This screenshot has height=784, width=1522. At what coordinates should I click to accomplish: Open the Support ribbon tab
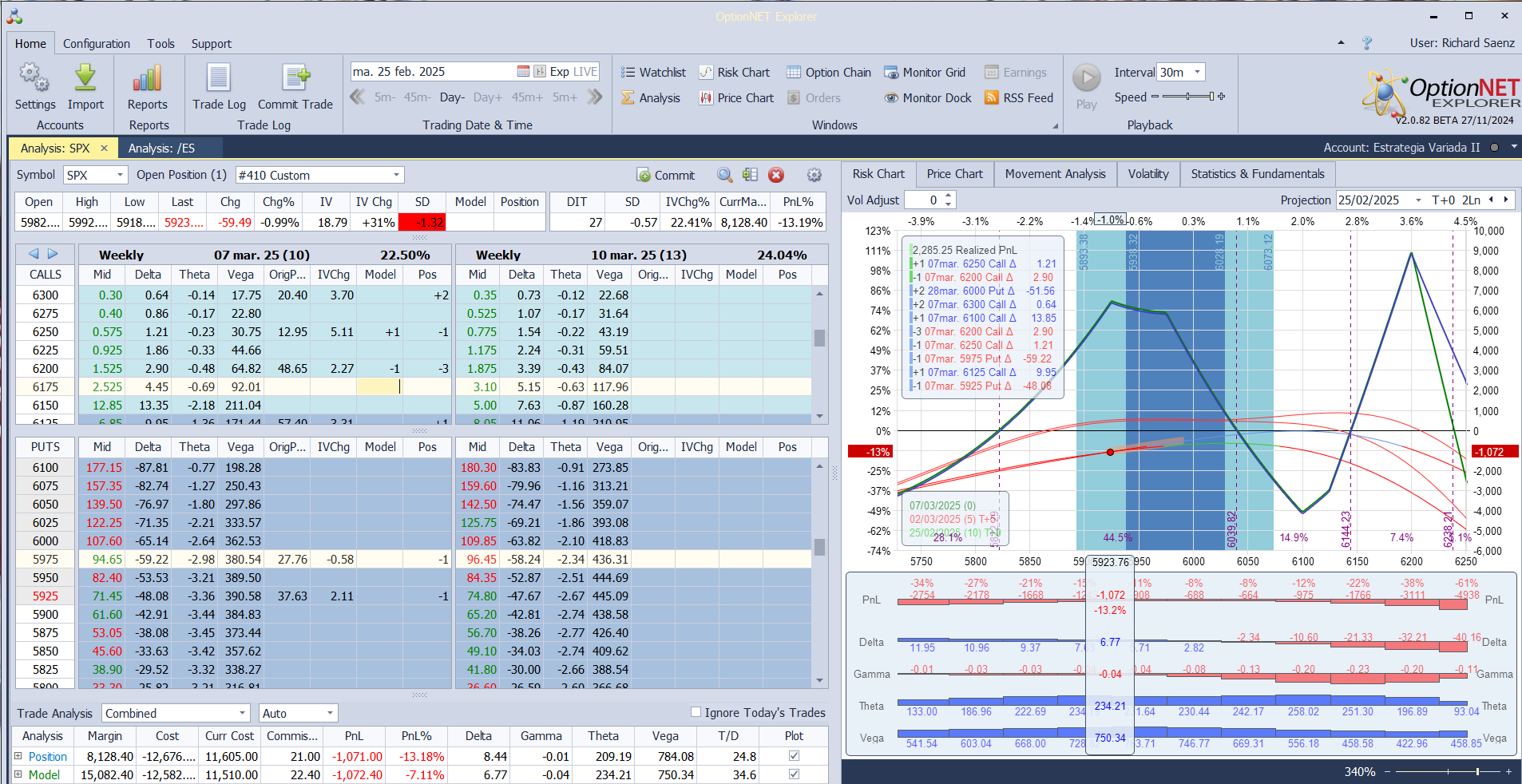(212, 44)
